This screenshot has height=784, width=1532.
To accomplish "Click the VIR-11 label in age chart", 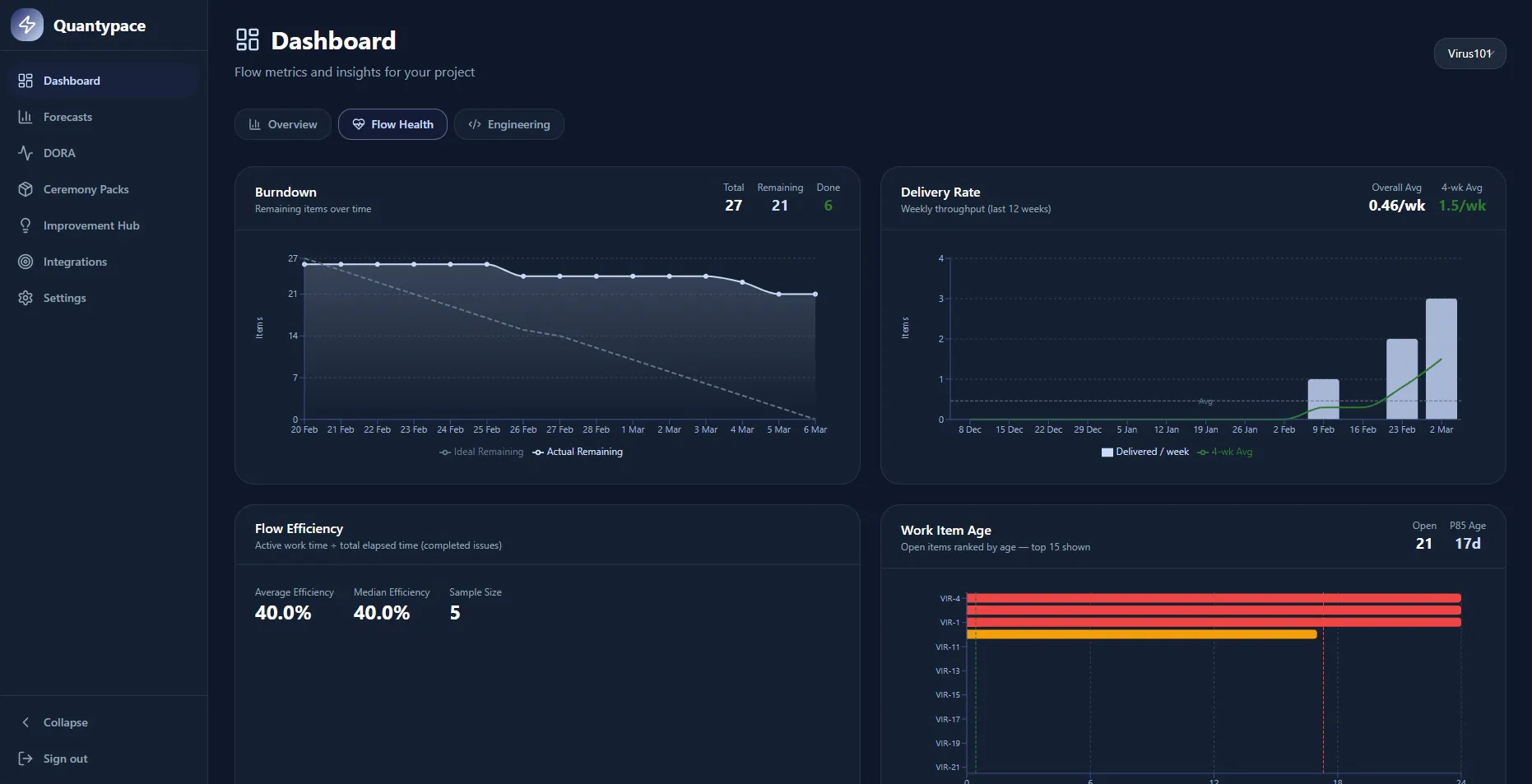I will [948, 647].
